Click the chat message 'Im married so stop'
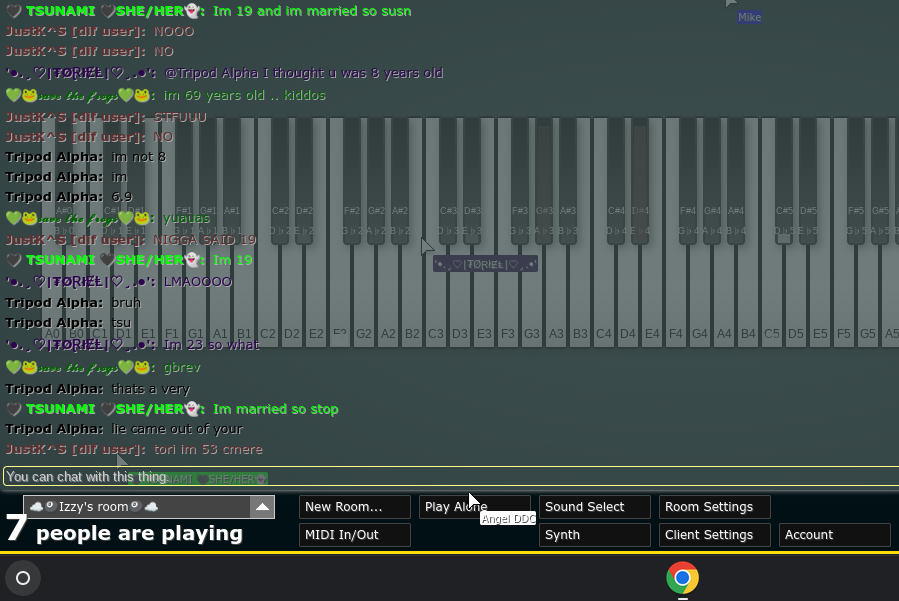Image resolution: width=899 pixels, height=601 pixels. pyautogui.click(x=276, y=409)
